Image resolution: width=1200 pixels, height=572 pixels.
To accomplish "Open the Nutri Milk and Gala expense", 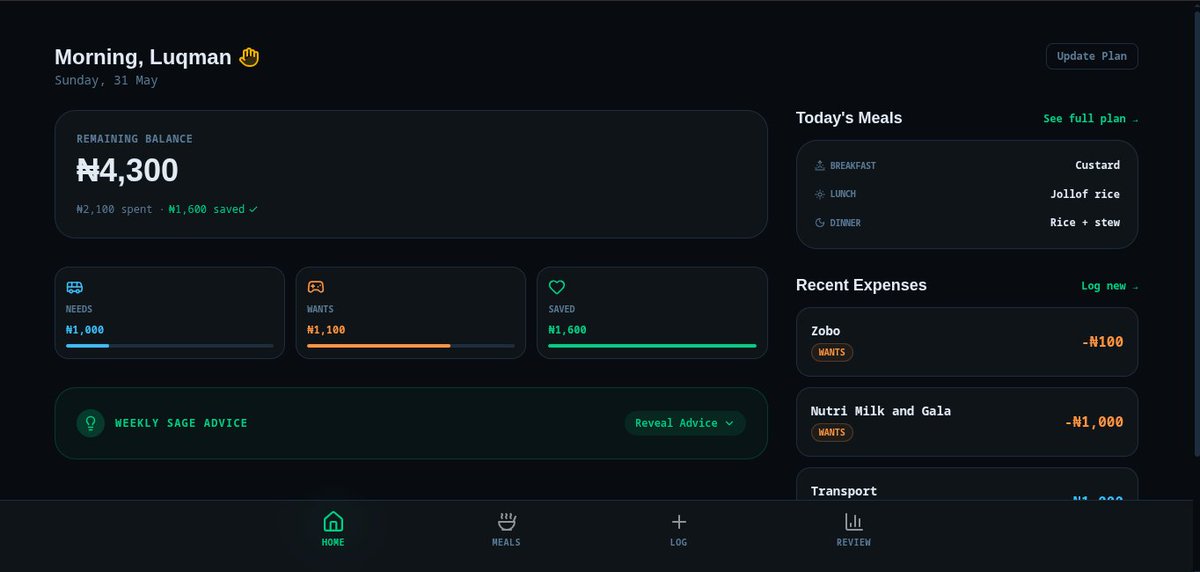I will (x=967, y=422).
